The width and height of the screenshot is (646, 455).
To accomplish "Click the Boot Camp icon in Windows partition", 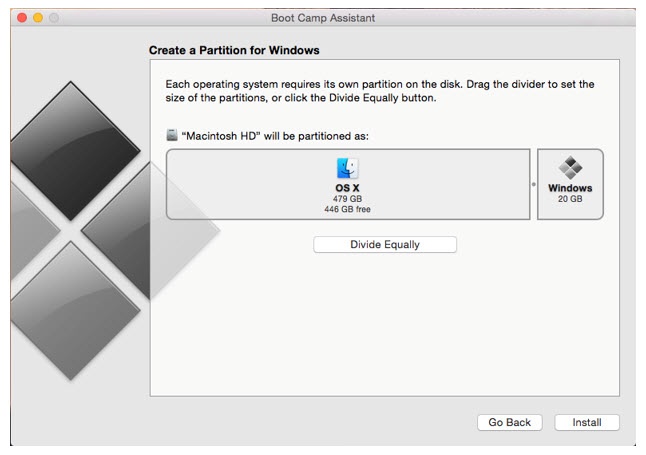I will 570,168.
